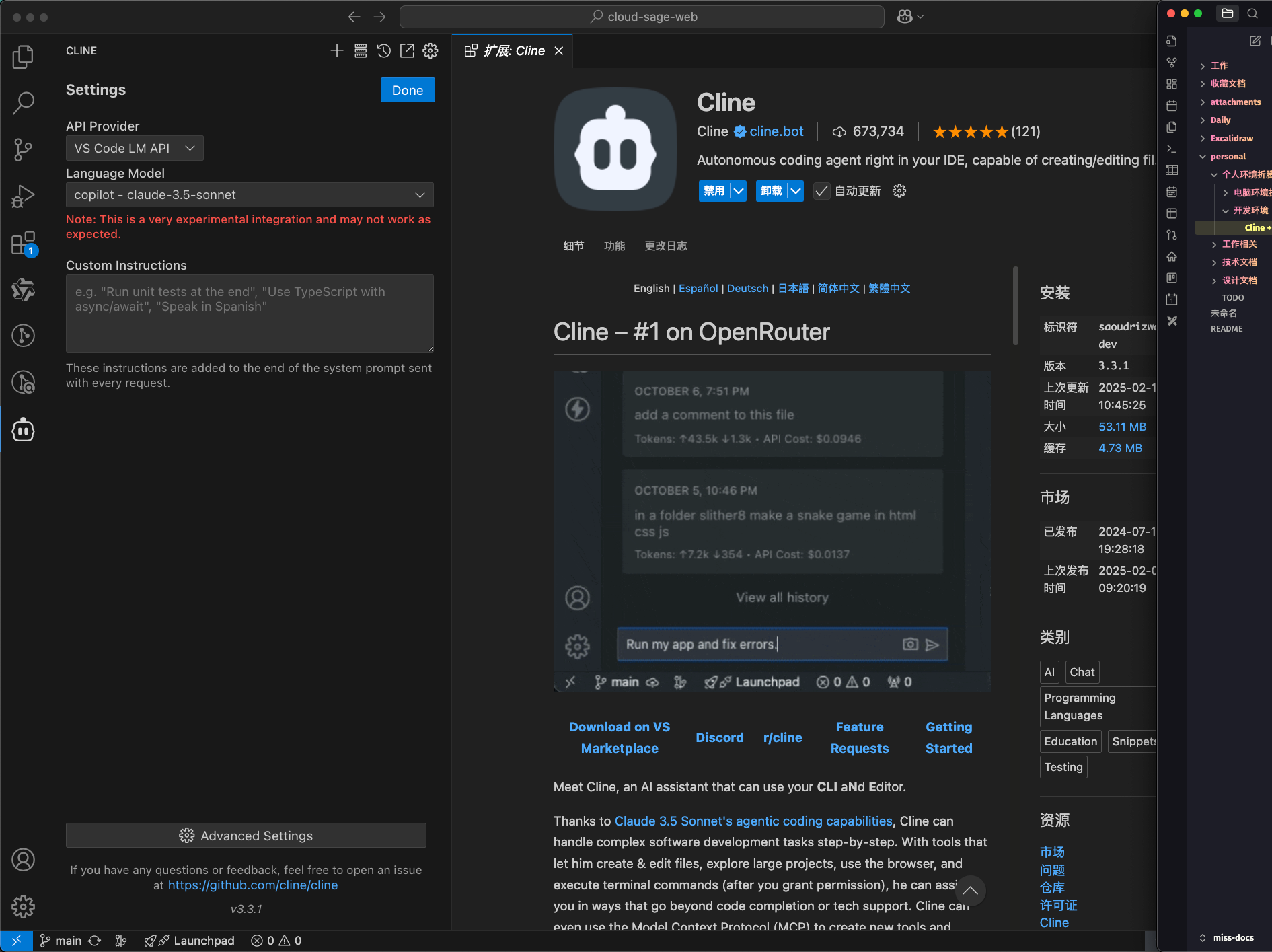
Task: Open Source Control in activity bar
Action: pos(23,149)
